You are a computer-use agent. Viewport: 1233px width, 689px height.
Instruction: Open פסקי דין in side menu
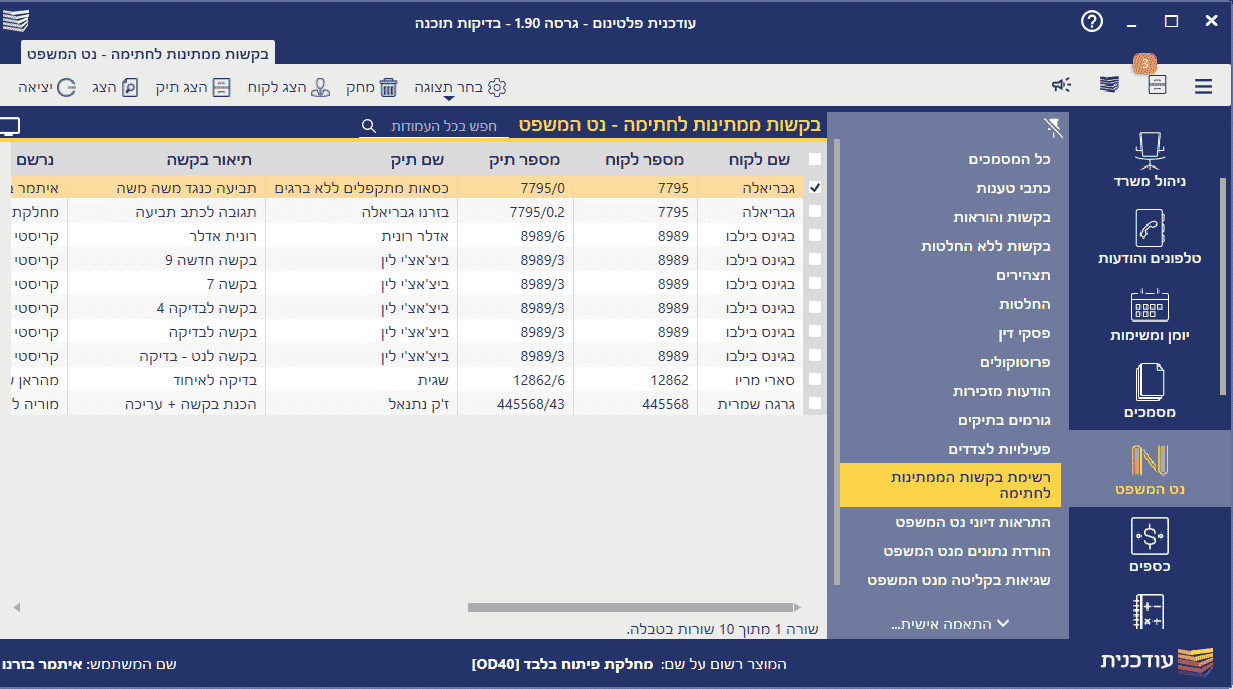click(1026, 333)
